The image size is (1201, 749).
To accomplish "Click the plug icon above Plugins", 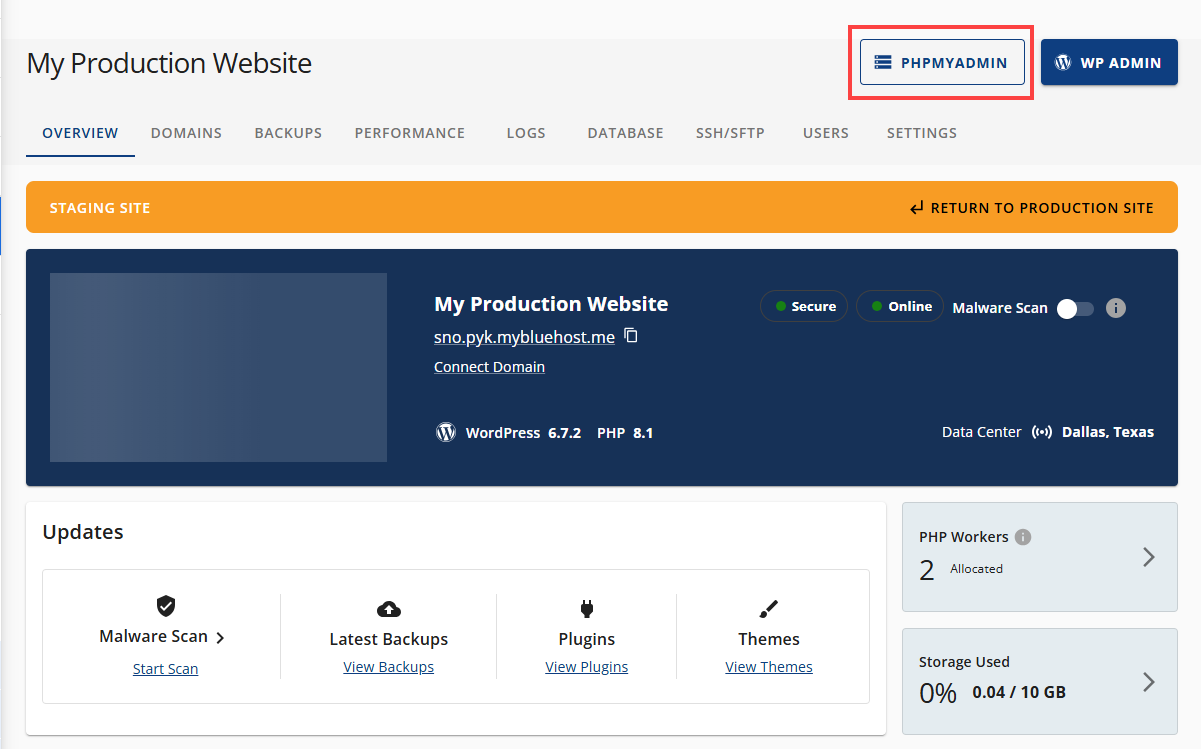I will click(586, 609).
